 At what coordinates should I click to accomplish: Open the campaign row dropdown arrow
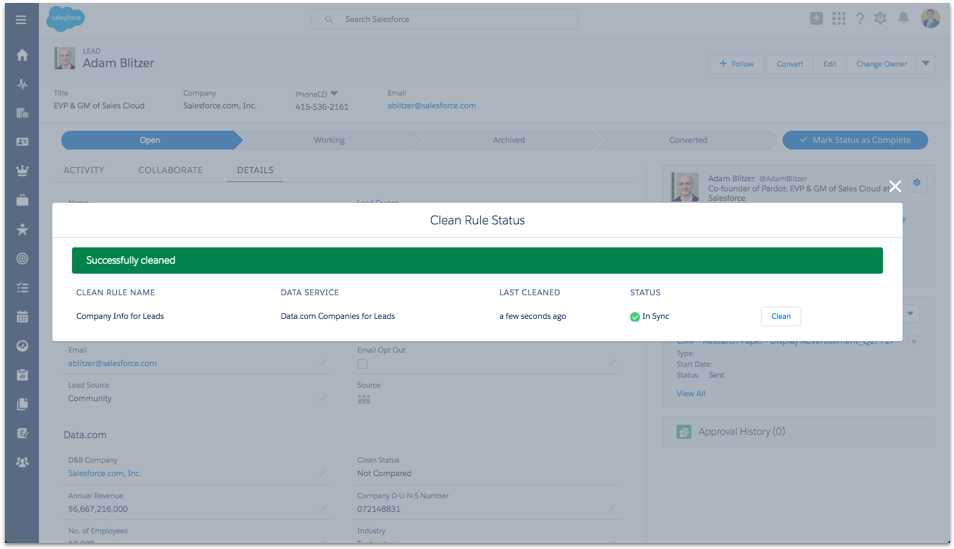point(913,342)
